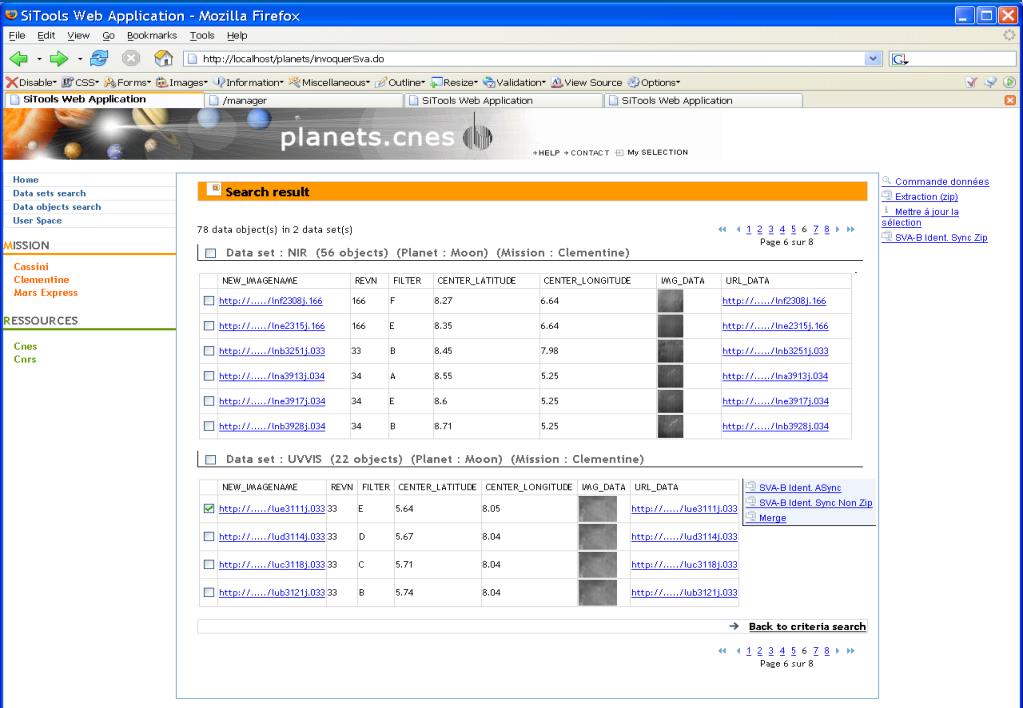Switch to the /manager tab
Screen dimensions: 1023x708
[x=305, y=100]
